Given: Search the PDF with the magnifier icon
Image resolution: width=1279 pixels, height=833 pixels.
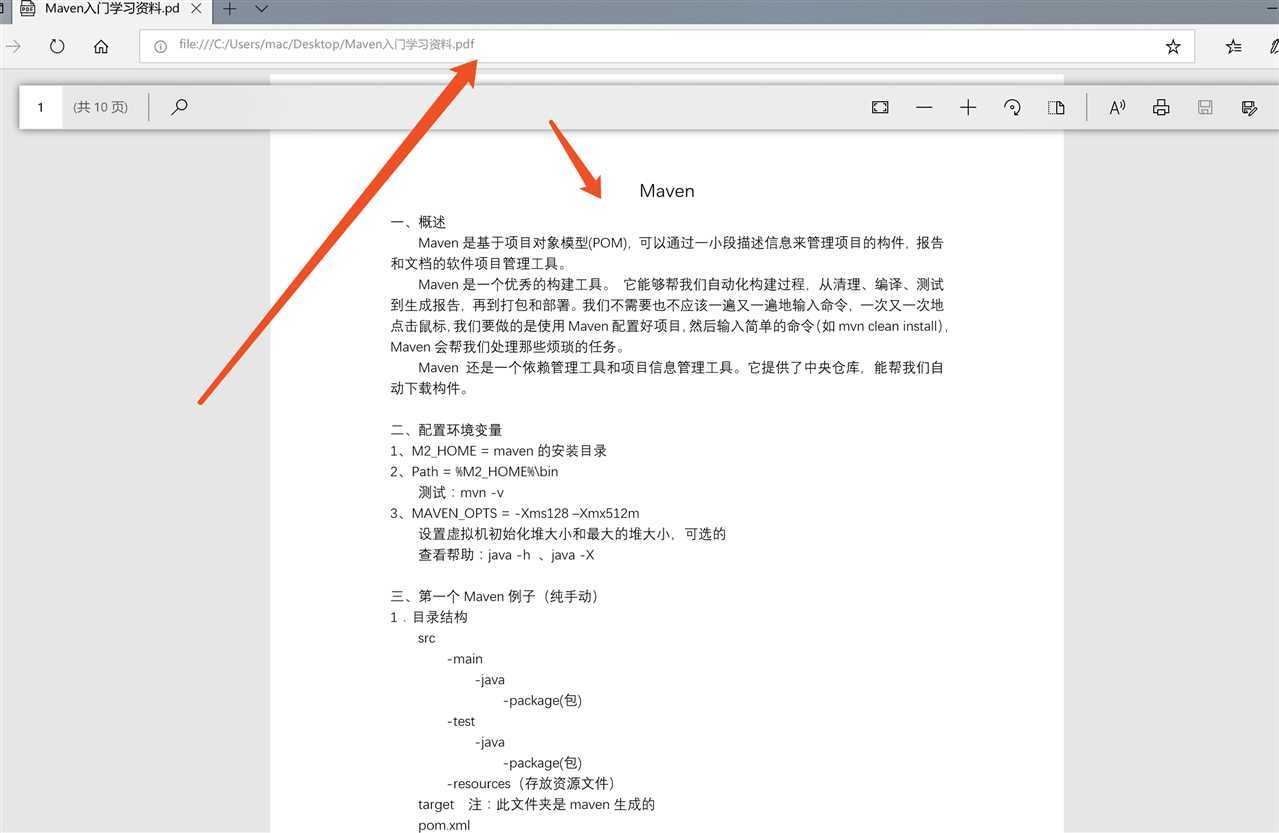Looking at the screenshot, I should 179,107.
